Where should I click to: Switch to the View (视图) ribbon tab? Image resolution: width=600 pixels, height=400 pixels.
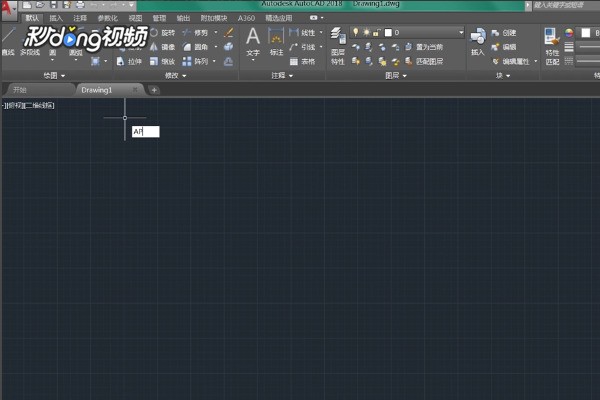click(x=135, y=18)
